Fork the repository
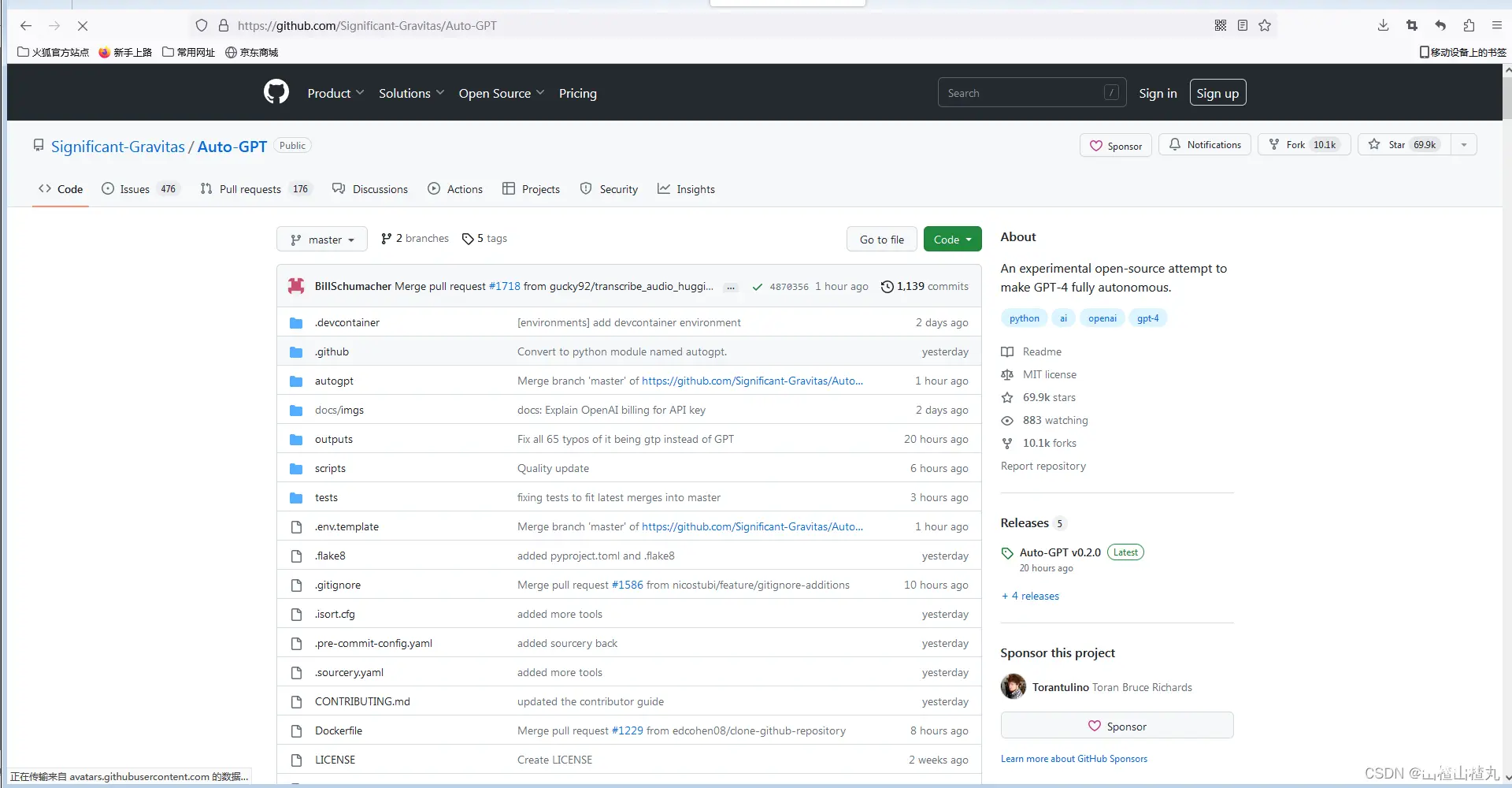Viewport: 1512px width, 788px height. point(1304,145)
